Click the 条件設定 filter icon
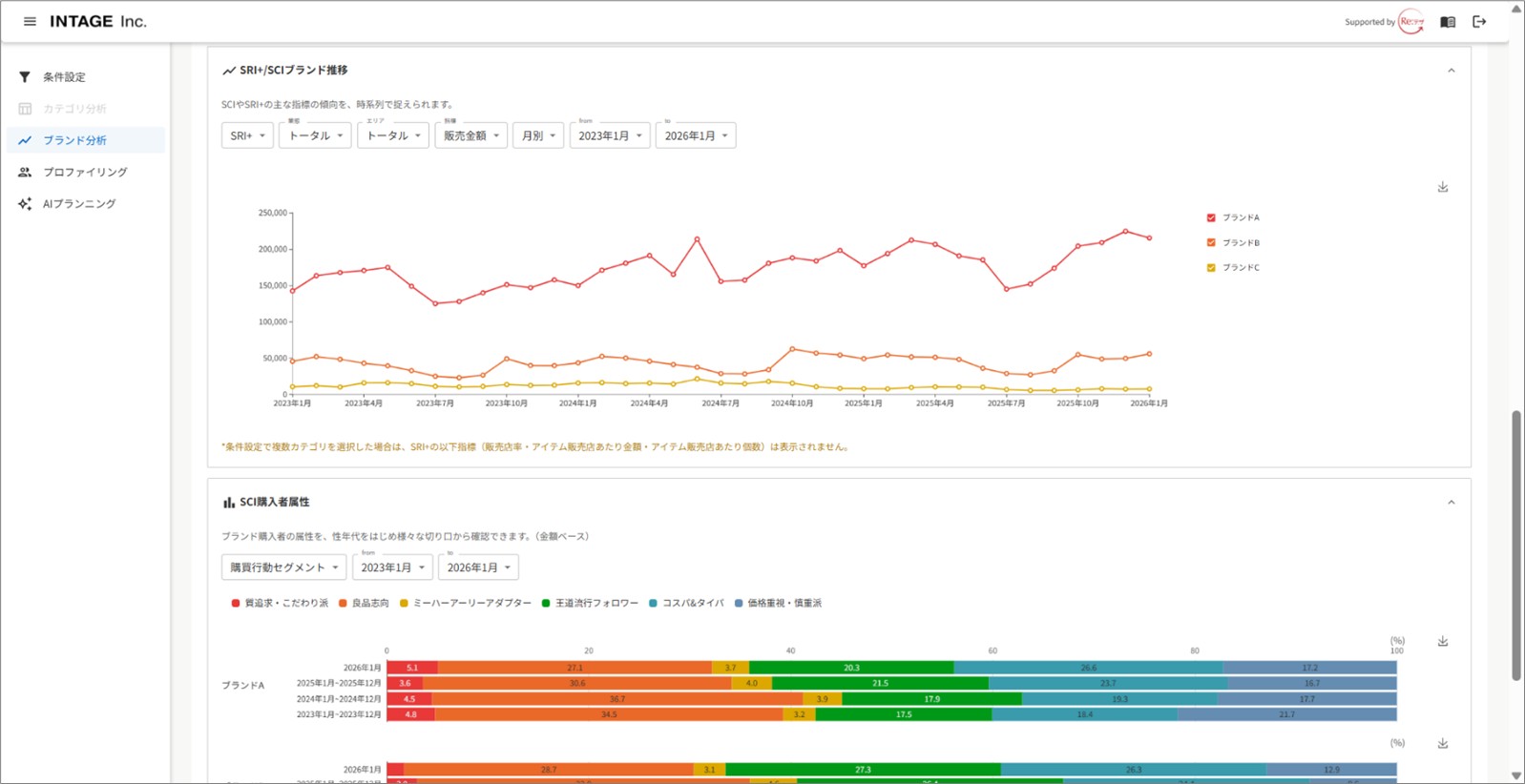 (x=25, y=77)
